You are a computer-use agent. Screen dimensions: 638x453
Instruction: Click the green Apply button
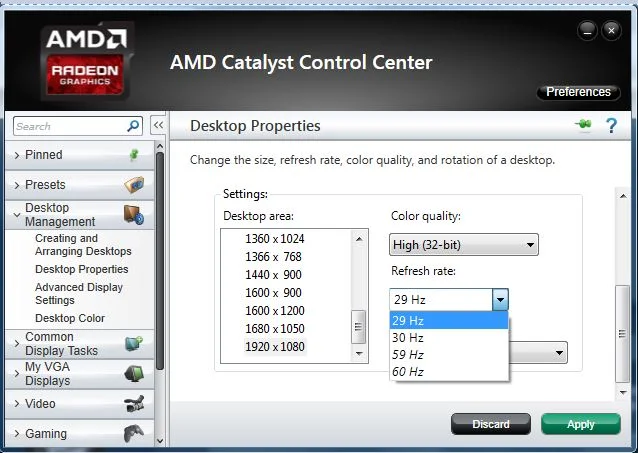[x=581, y=424]
